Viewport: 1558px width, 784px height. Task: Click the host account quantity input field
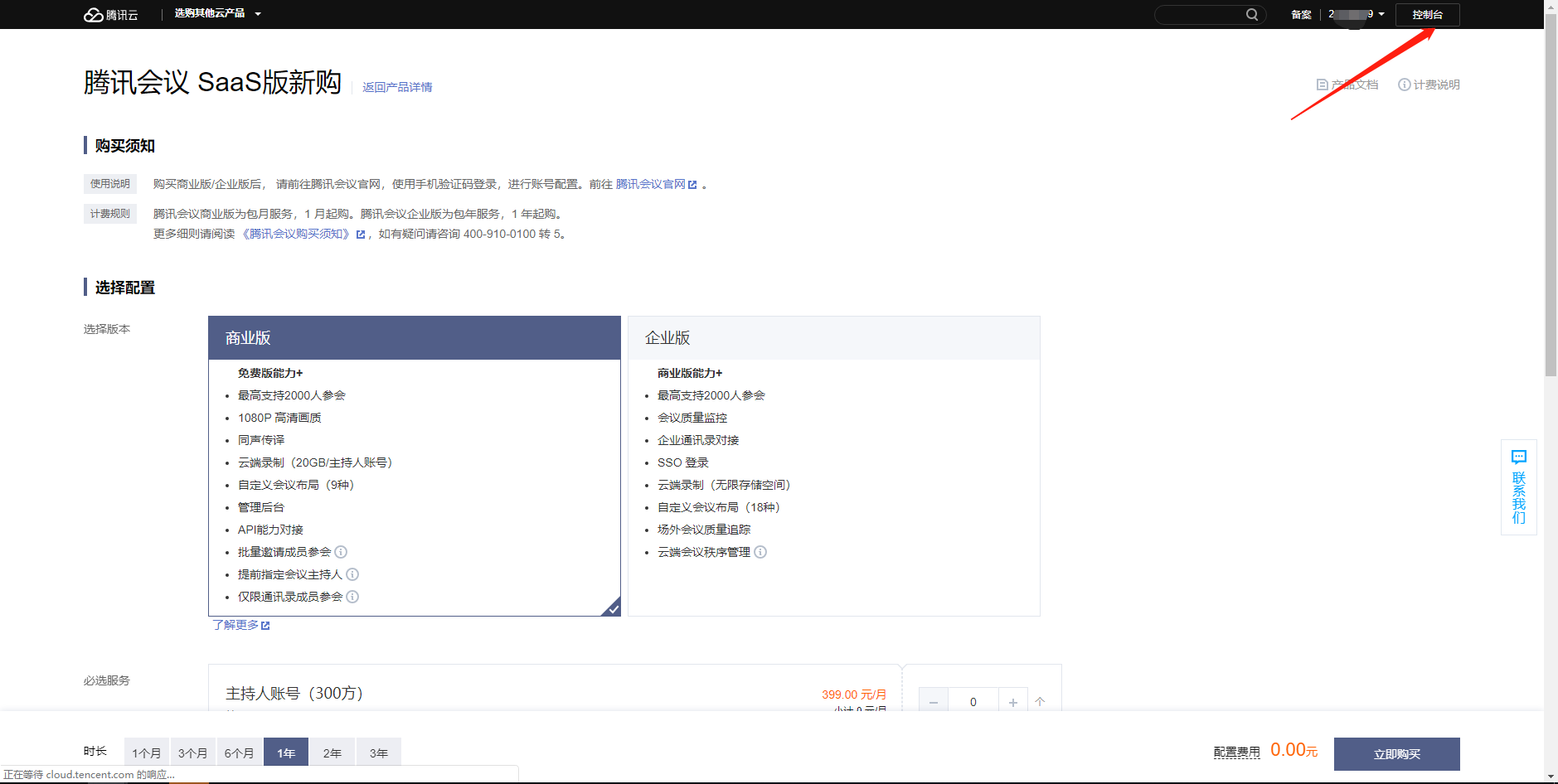[973, 701]
